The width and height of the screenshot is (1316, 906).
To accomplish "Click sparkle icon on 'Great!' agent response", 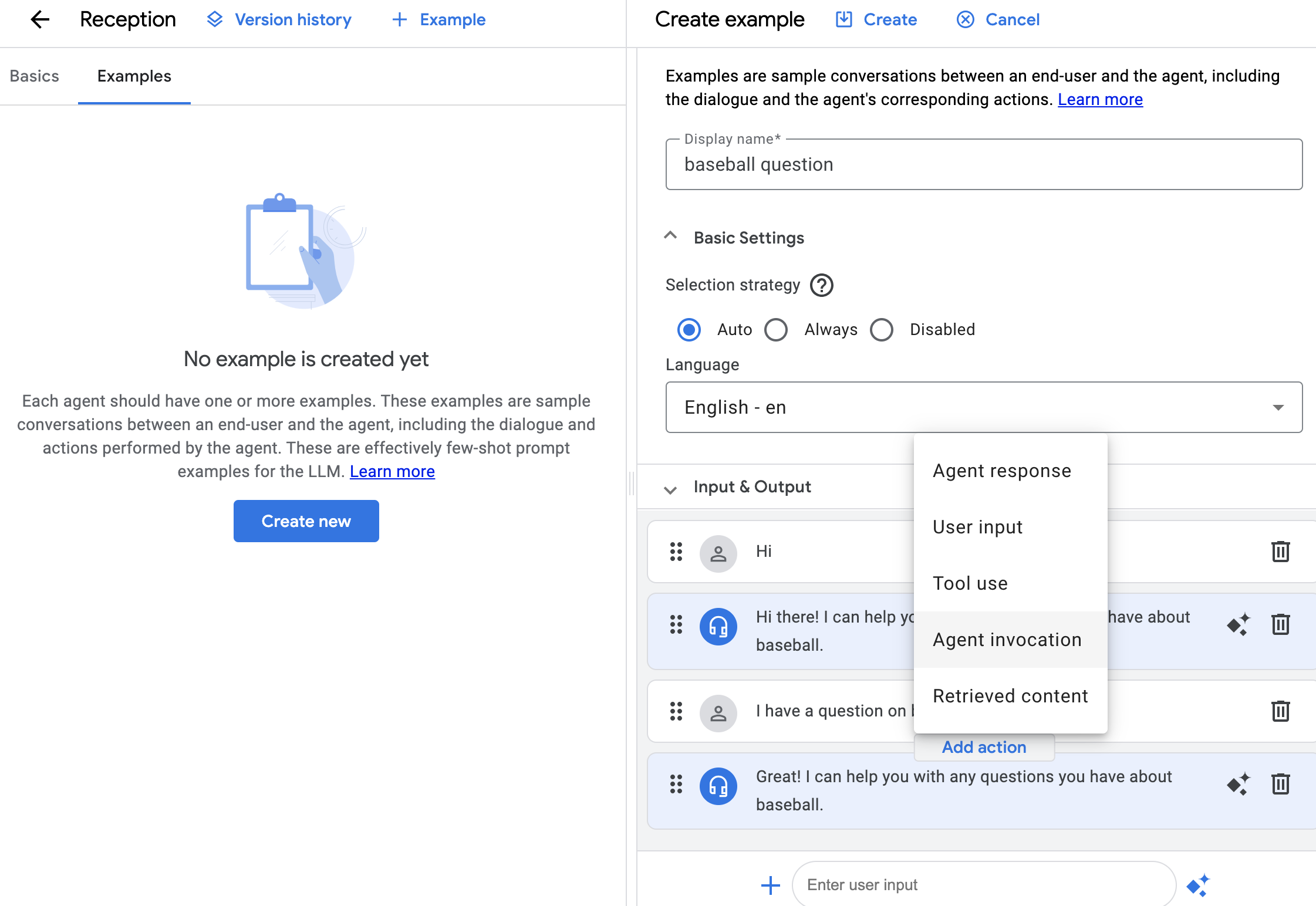I will [1238, 784].
